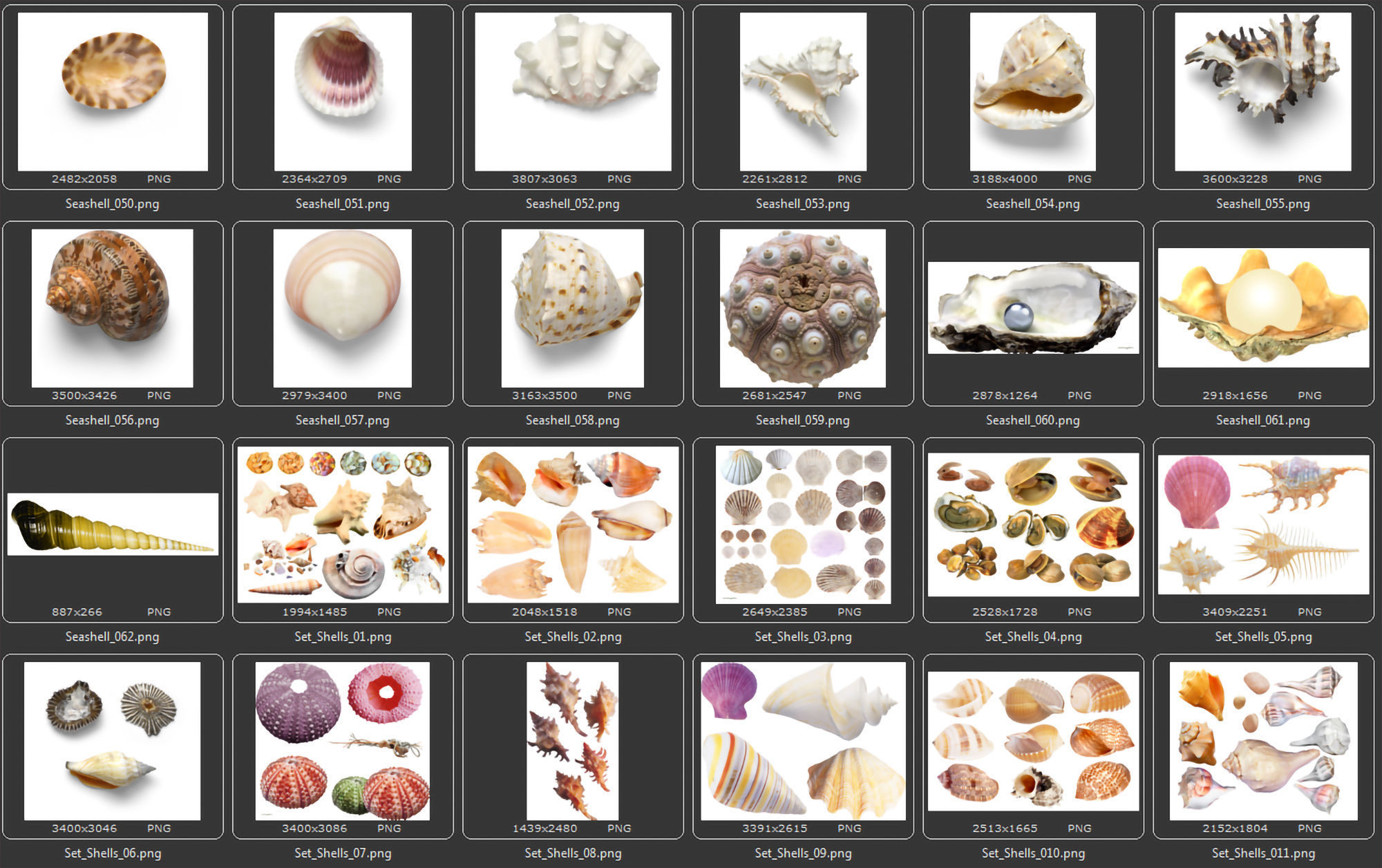Click the PNG format label under Seashell_050
This screenshot has width=1382, height=868.
point(160,178)
